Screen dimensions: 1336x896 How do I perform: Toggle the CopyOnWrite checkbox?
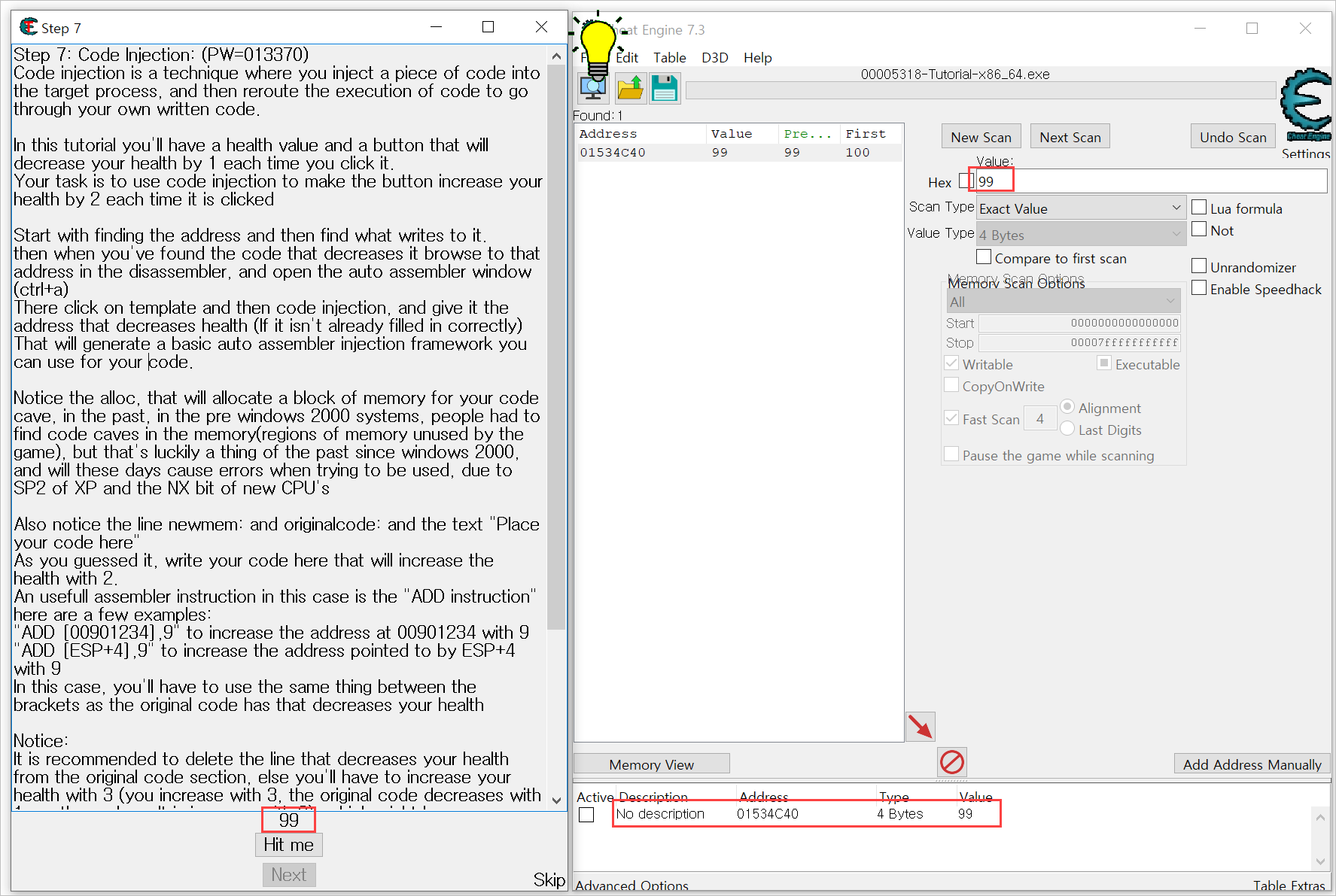point(951,385)
